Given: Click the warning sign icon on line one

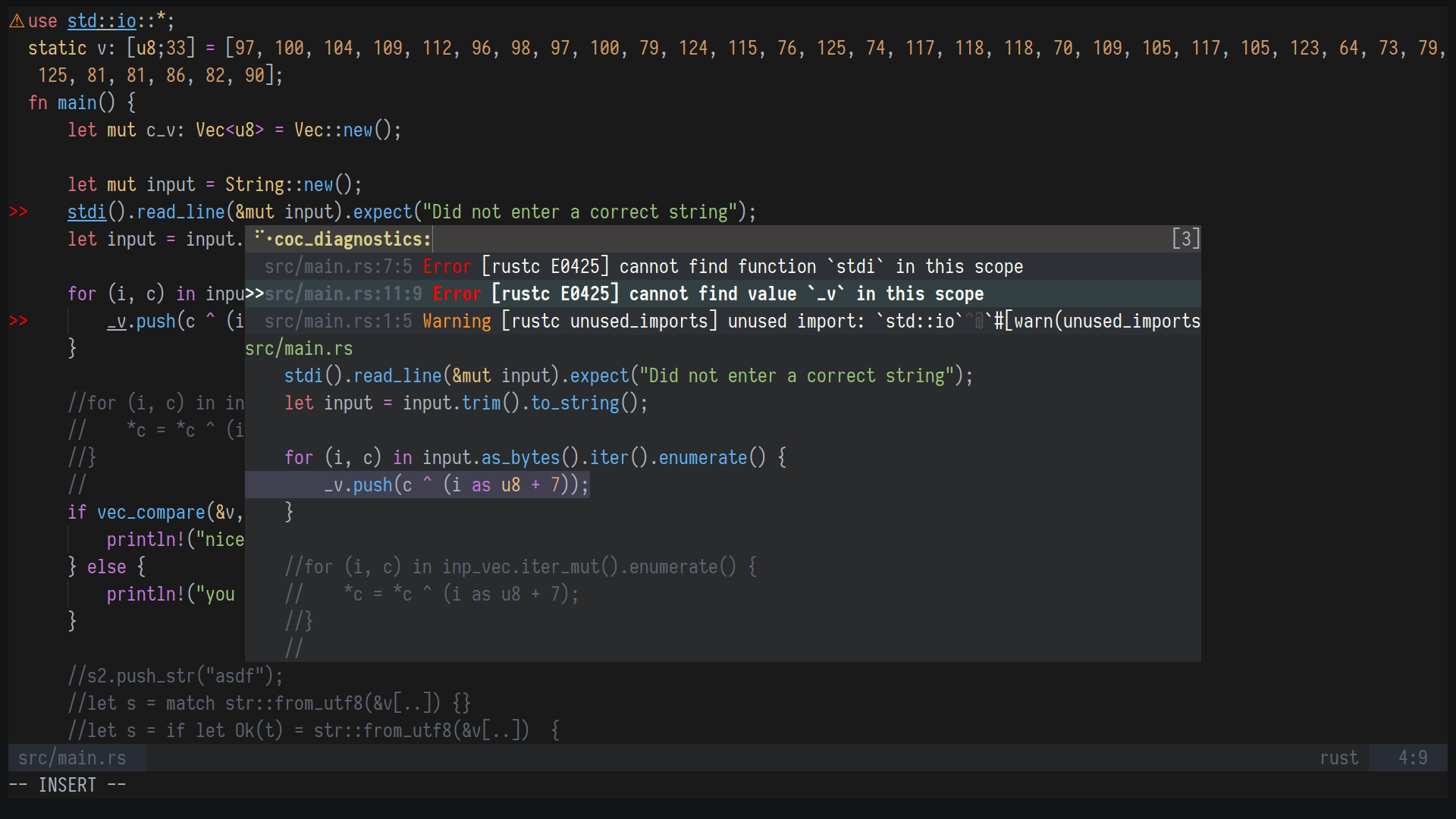Looking at the screenshot, I should 16,21.
